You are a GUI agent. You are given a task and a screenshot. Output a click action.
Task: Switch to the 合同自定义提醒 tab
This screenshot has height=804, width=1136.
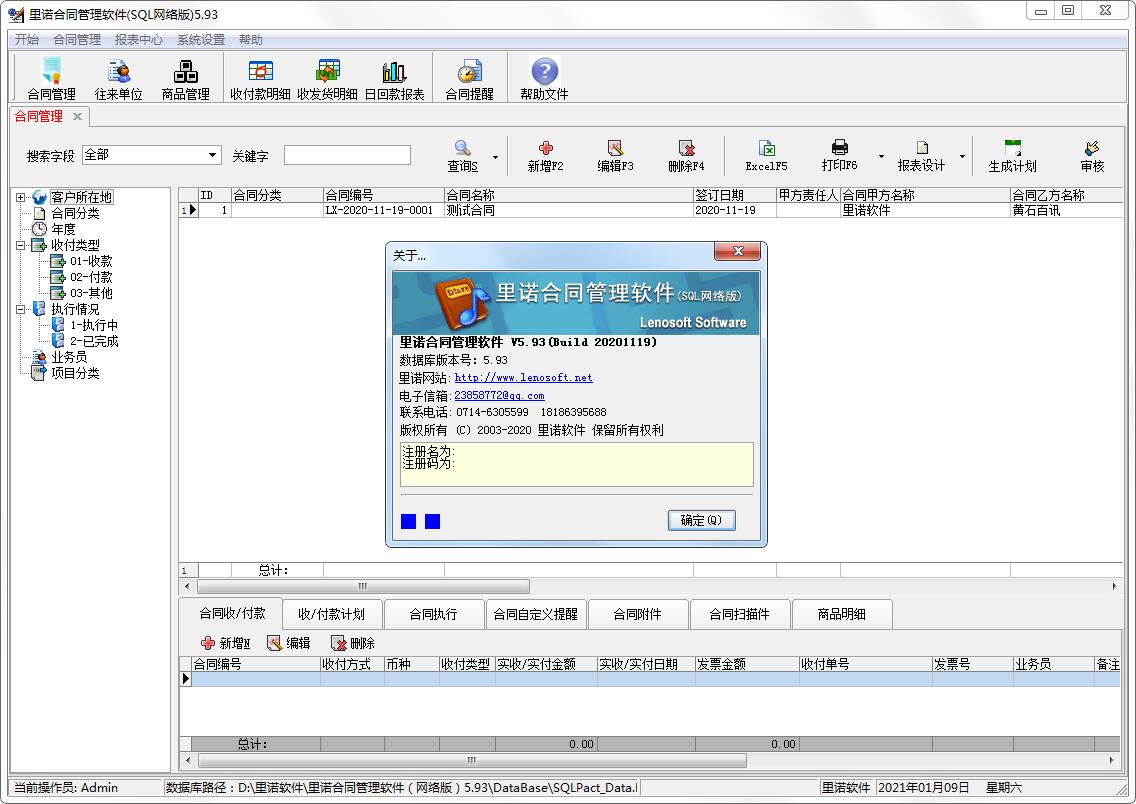(x=535, y=614)
